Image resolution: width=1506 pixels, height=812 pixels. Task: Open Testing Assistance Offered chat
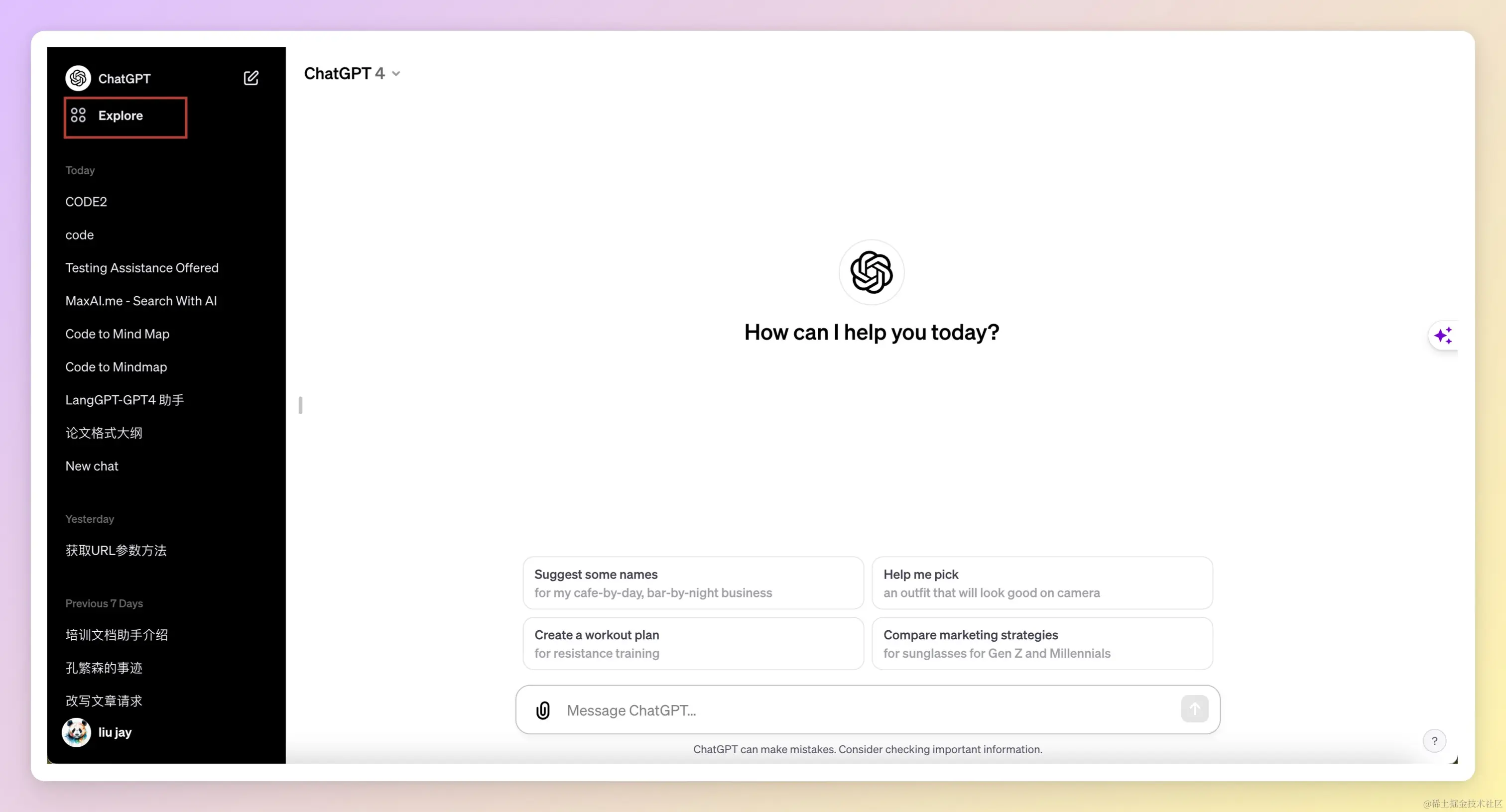click(141, 268)
